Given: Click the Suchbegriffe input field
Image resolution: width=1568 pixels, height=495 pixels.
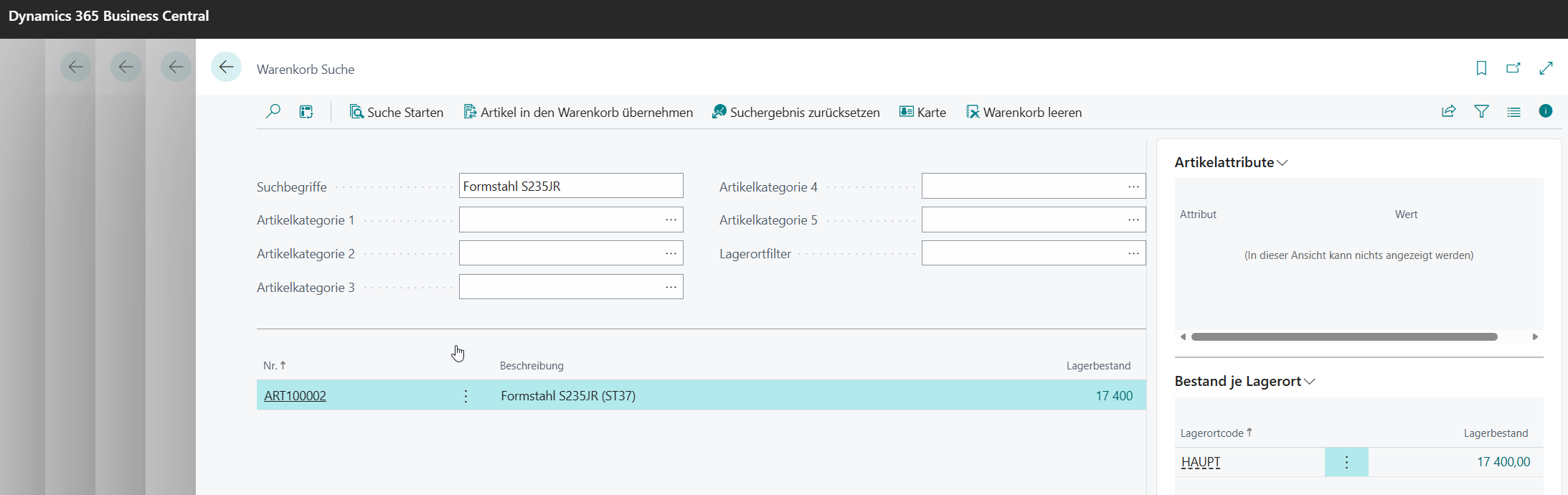Looking at the screenshot, I should point(571,186).
